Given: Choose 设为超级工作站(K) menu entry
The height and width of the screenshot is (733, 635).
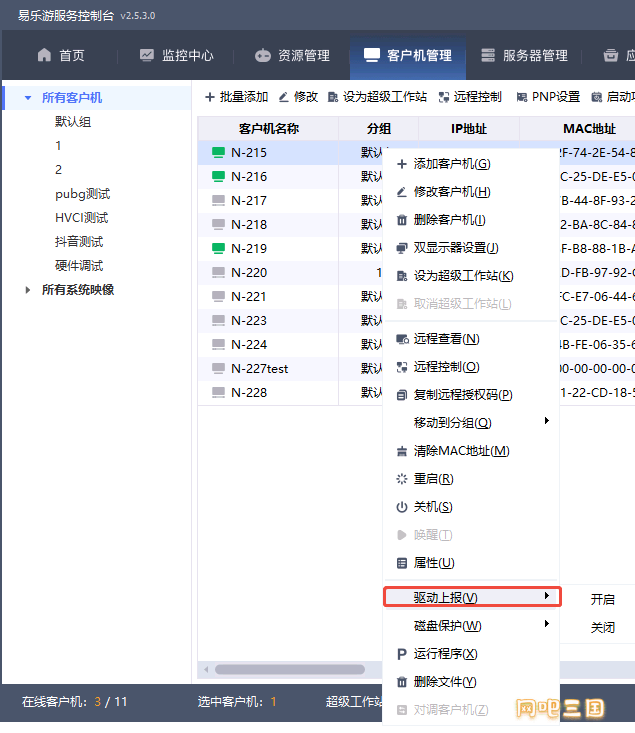Looking at the screenshot, I should tap(471, 276).
